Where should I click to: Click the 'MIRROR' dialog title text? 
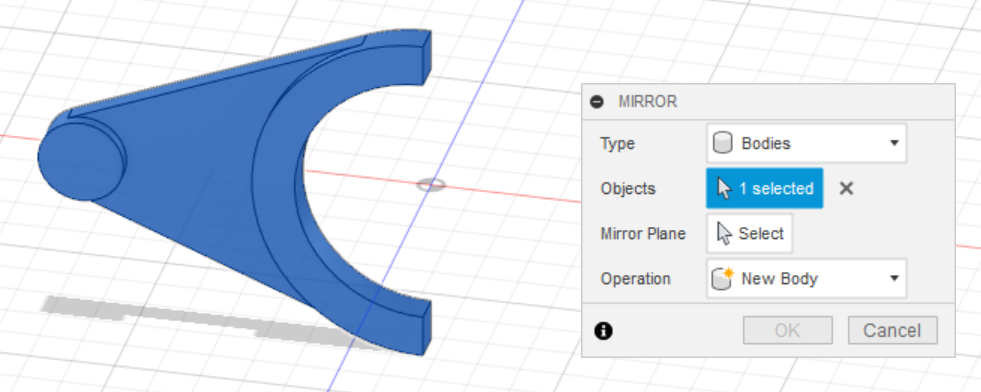[x=648, y=102]
